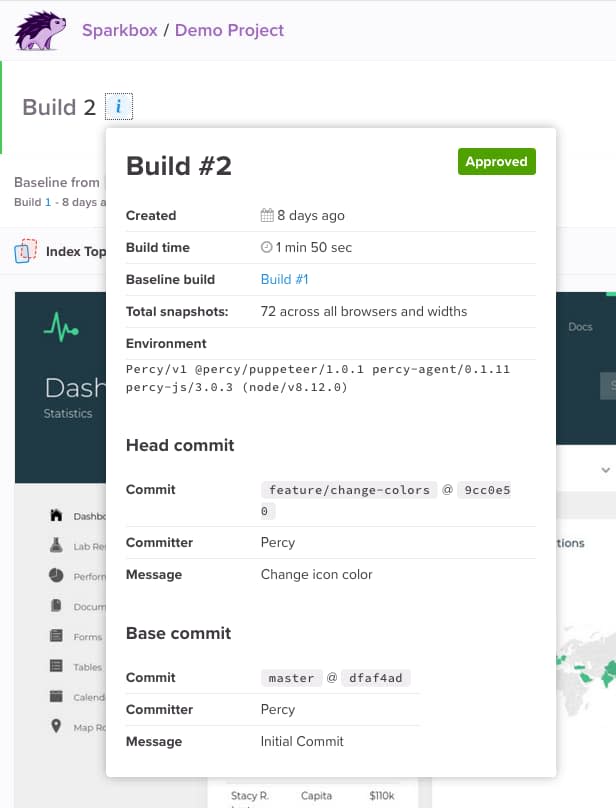Click the Lab flask icon in sidebar
Screen dimensions: 616x808
coord(56,545)
